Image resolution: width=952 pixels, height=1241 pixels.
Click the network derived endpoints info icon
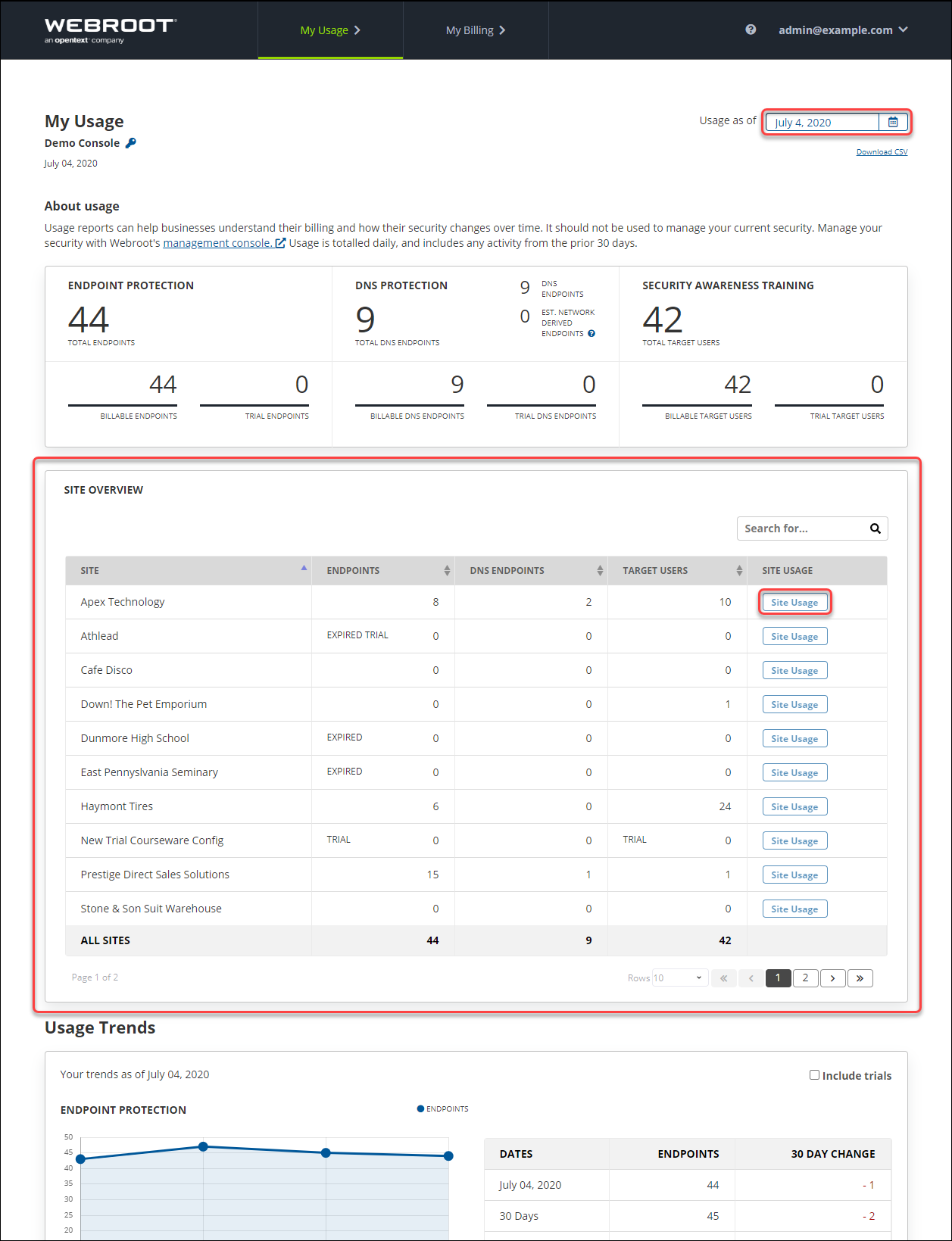point(591,333)
